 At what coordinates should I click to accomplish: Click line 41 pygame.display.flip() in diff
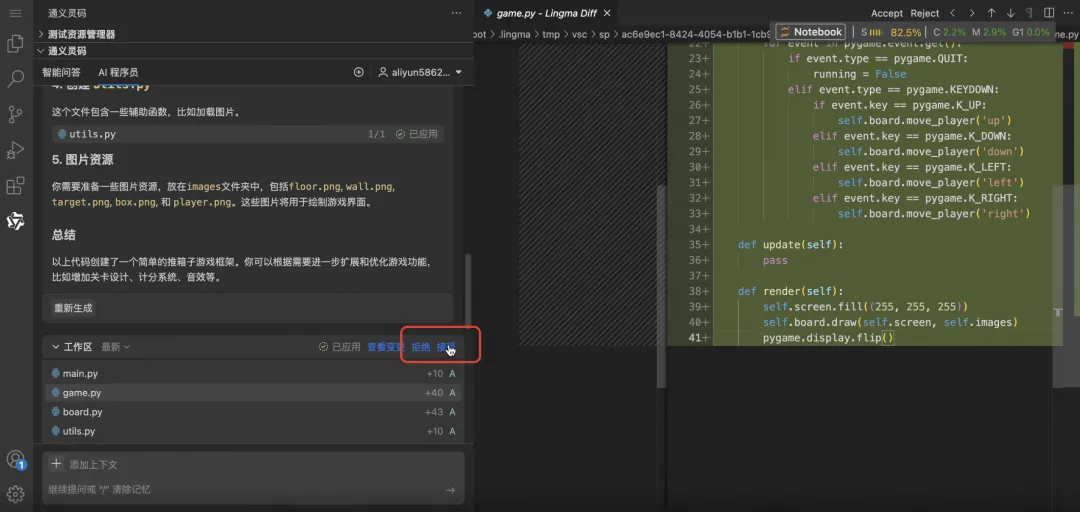(x=828, y=338)
